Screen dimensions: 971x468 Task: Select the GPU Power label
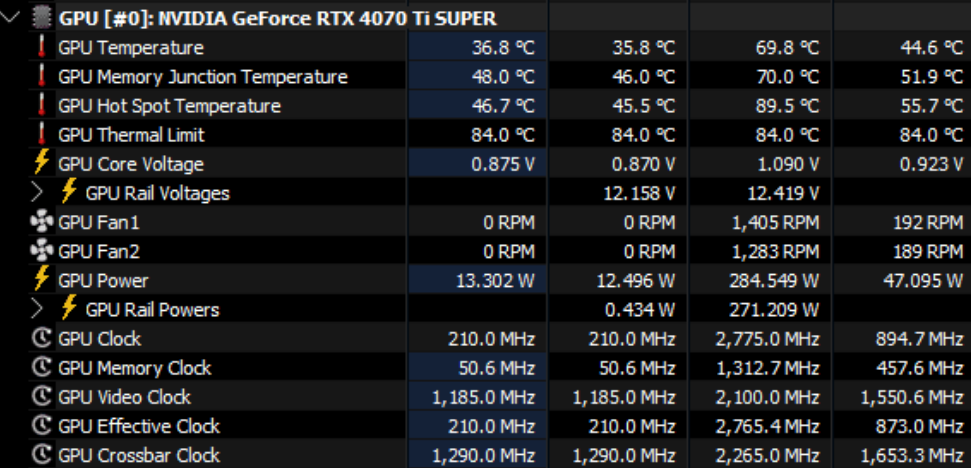pyautogui.click(x=103, y=280)
